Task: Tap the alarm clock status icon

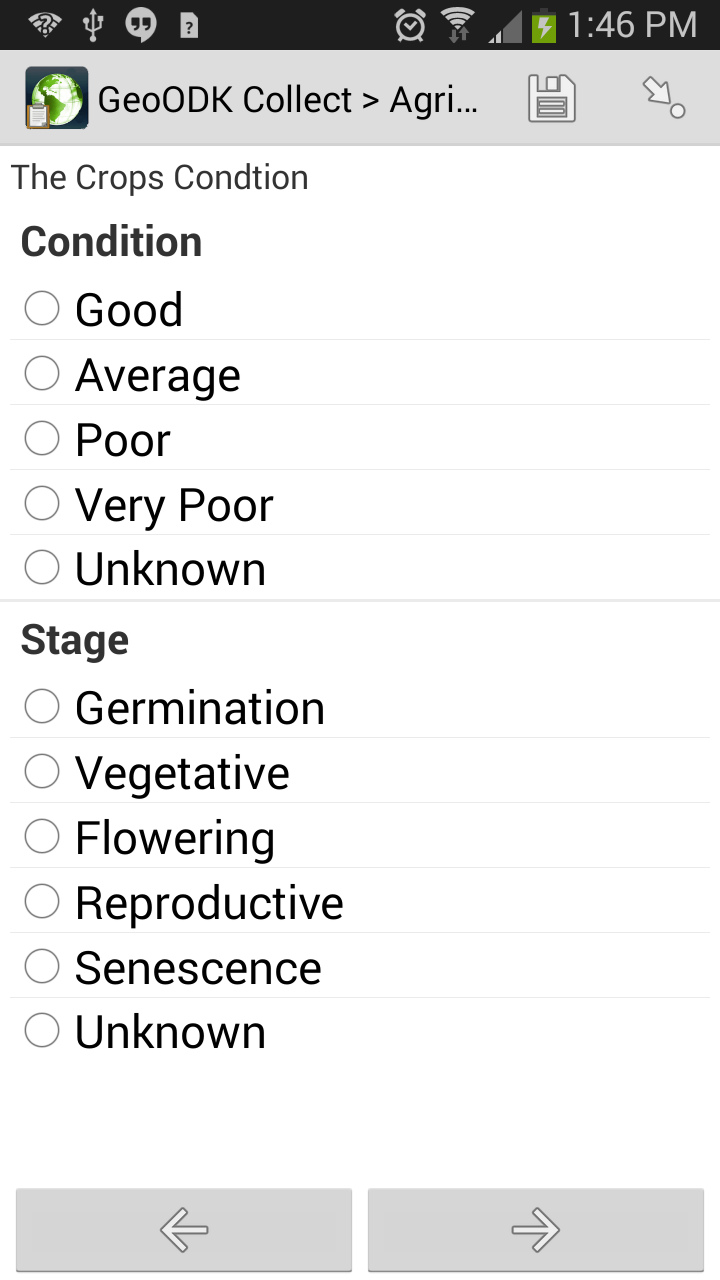Action: tap(410, 25)
